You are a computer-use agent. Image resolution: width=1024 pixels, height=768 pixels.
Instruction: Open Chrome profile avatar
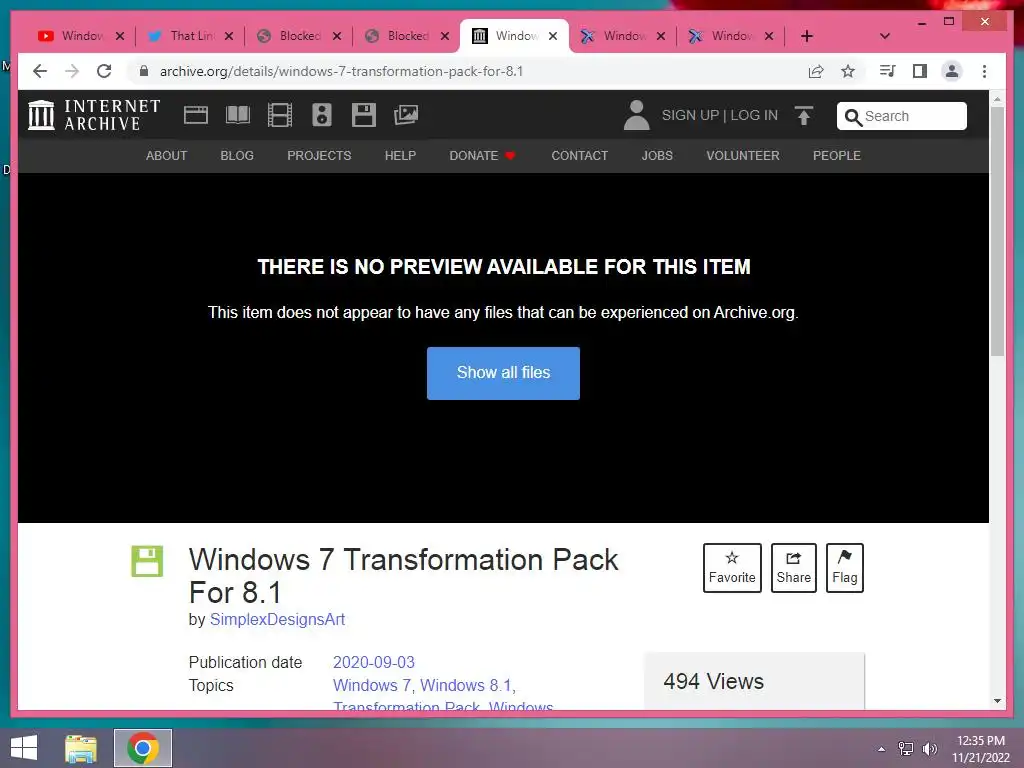[x=952, y=71]
